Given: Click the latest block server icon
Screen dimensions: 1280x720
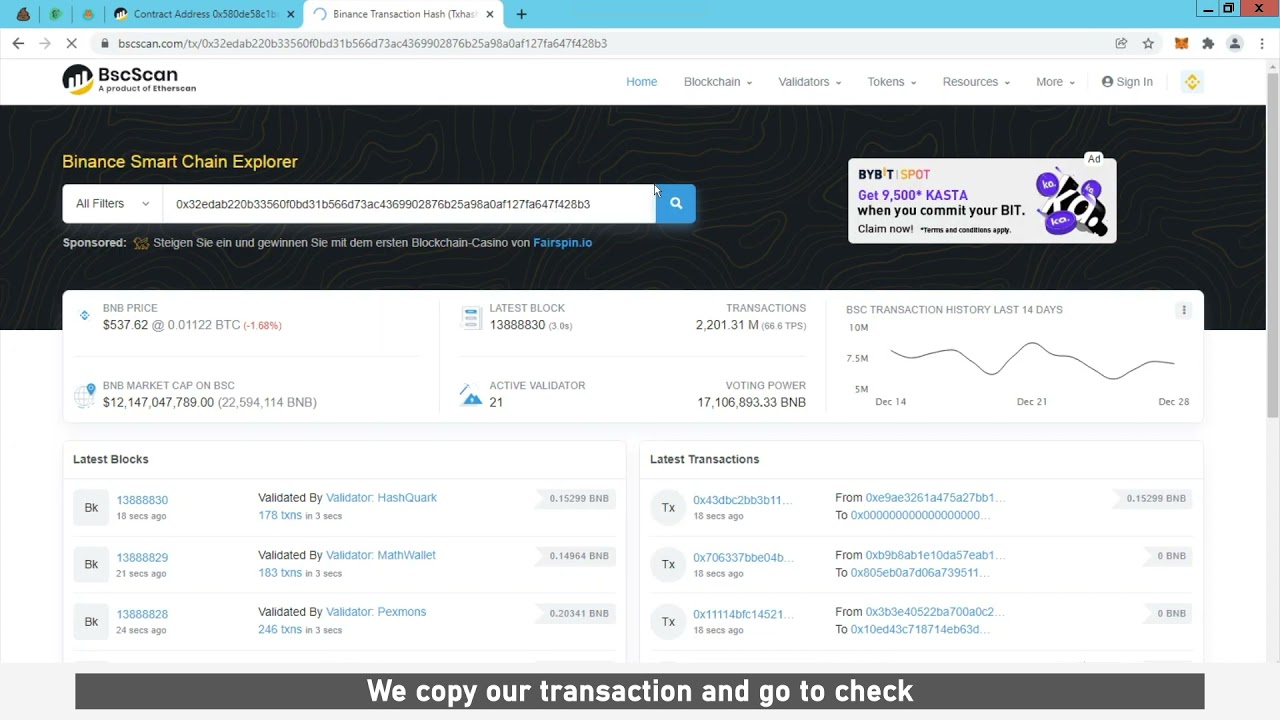Looking at the screenshot, I should coord(471,317).
